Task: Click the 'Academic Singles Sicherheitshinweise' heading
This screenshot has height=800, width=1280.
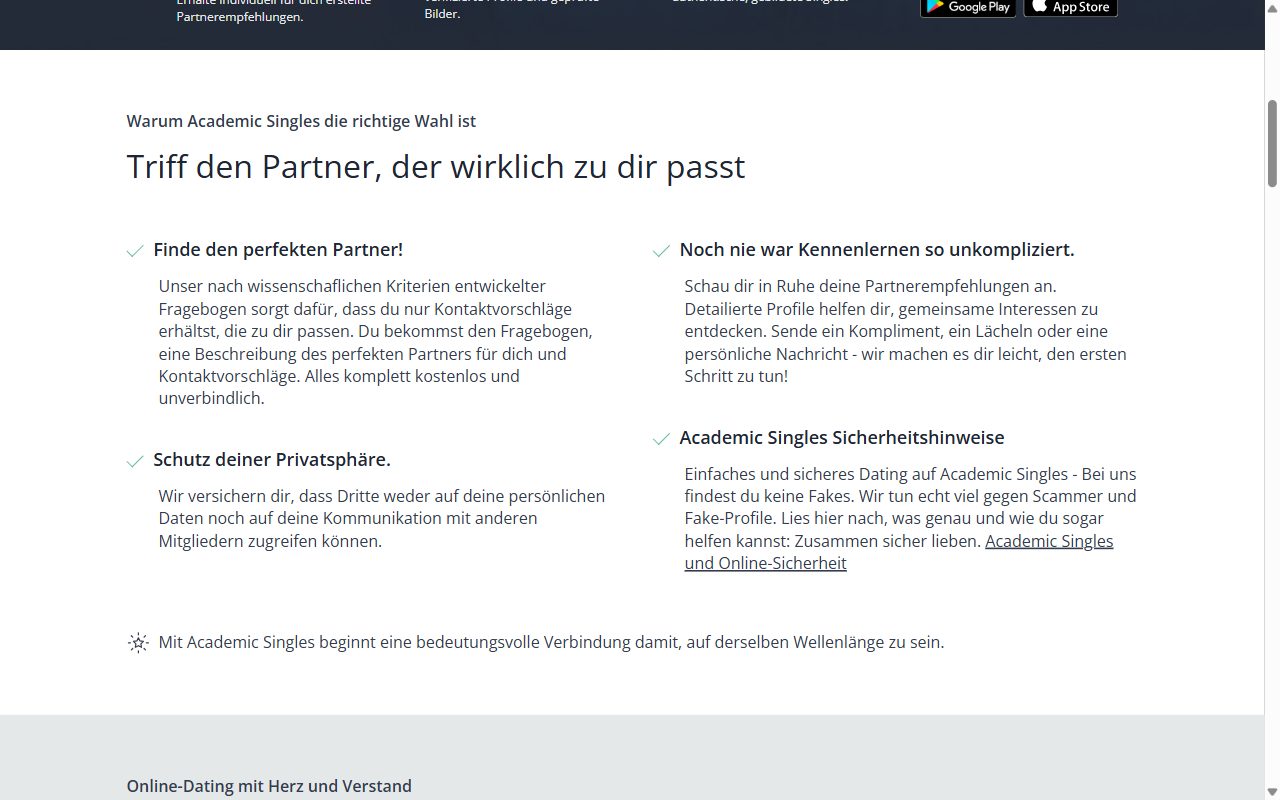Action: point(842,438)
